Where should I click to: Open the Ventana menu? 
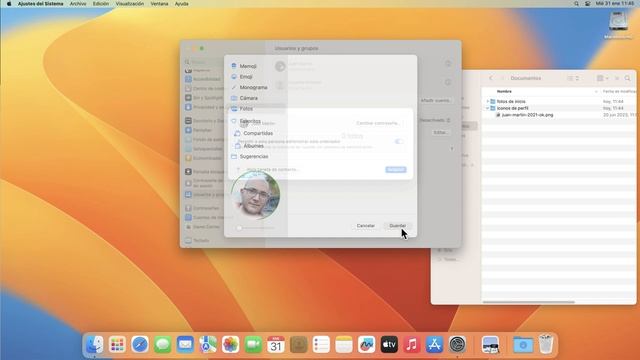[159, 4]
